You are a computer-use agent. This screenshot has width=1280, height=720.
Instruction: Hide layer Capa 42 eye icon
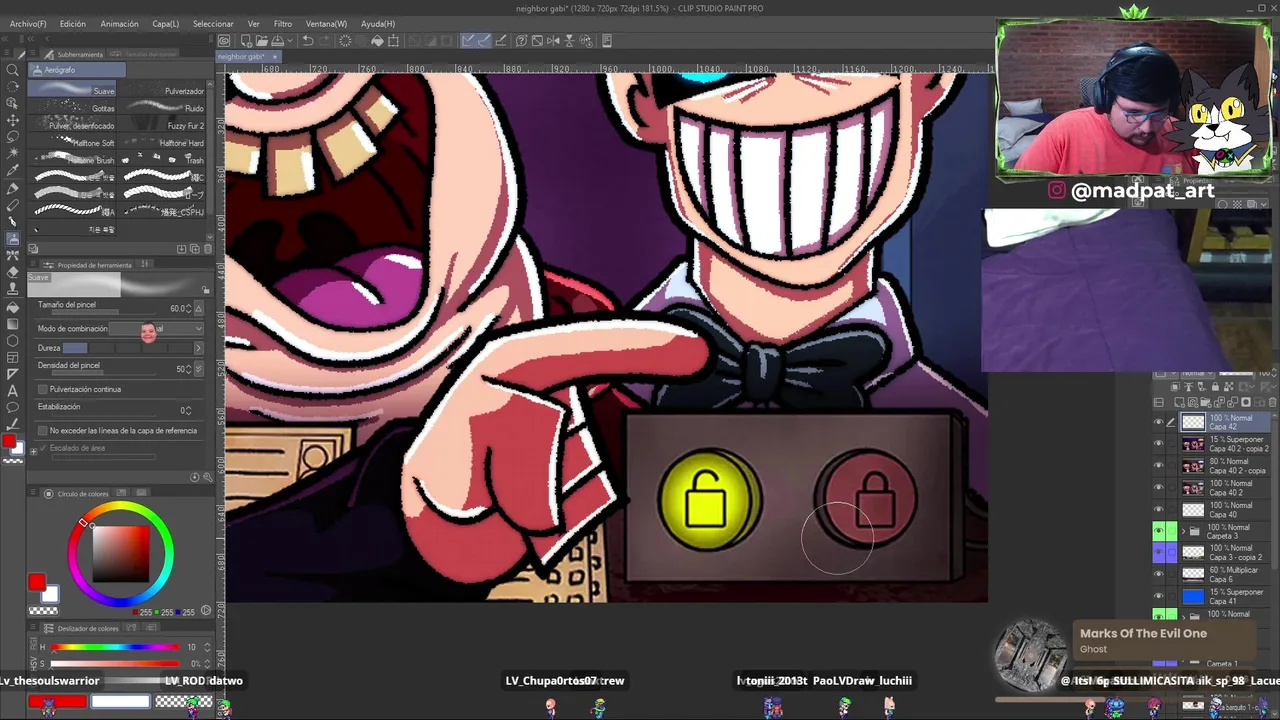(1159, 422)
